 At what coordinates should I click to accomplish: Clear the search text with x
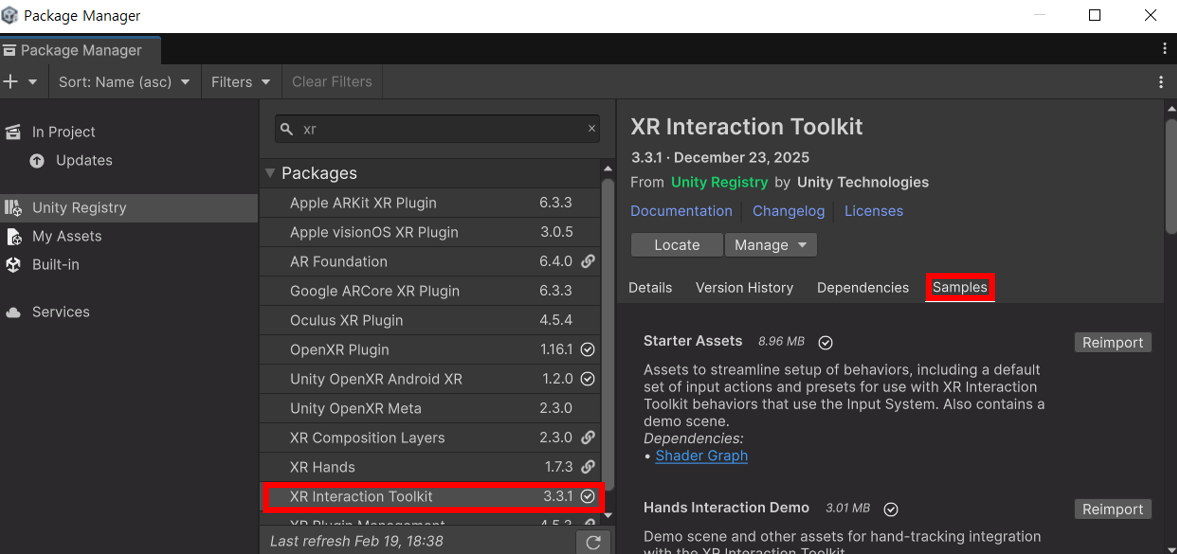[592, 129]
